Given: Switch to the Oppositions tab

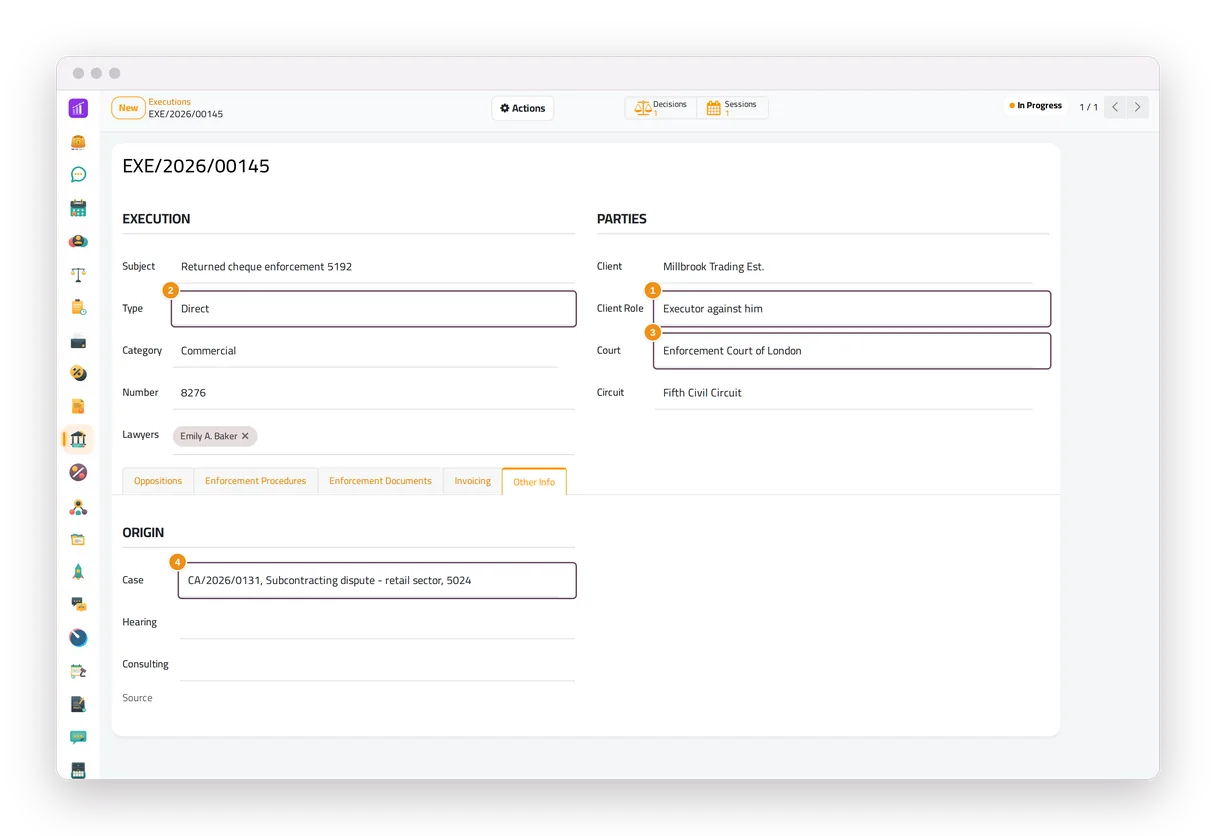Looking at the screenshot, I should (x=158, y=481).
